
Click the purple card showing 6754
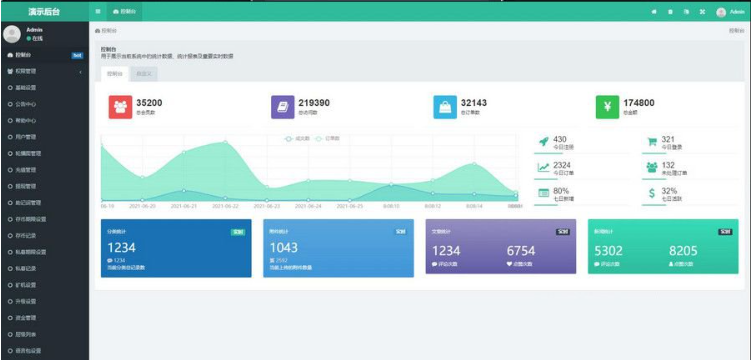click(501, 247)
